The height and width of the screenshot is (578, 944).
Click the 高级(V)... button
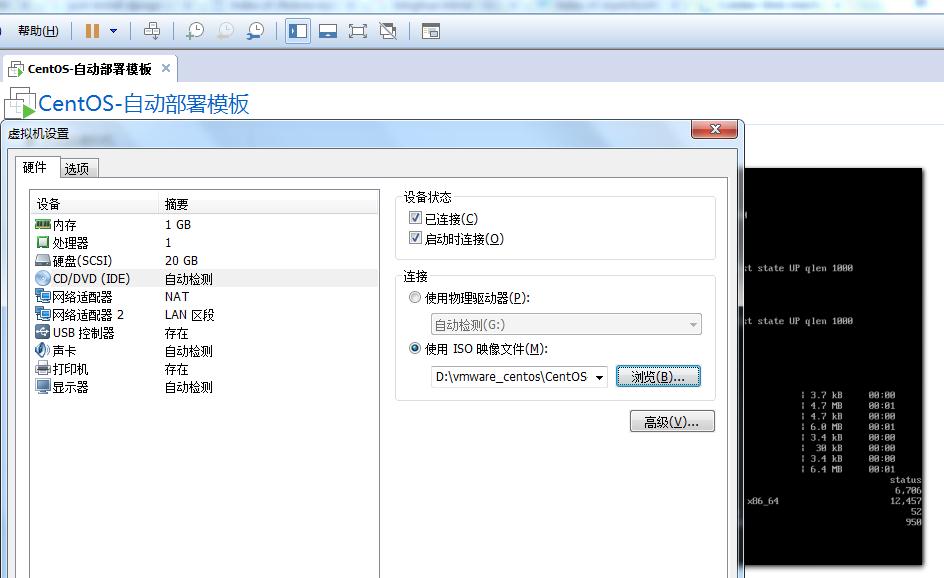pyautogui.click(x=672, y=421)
